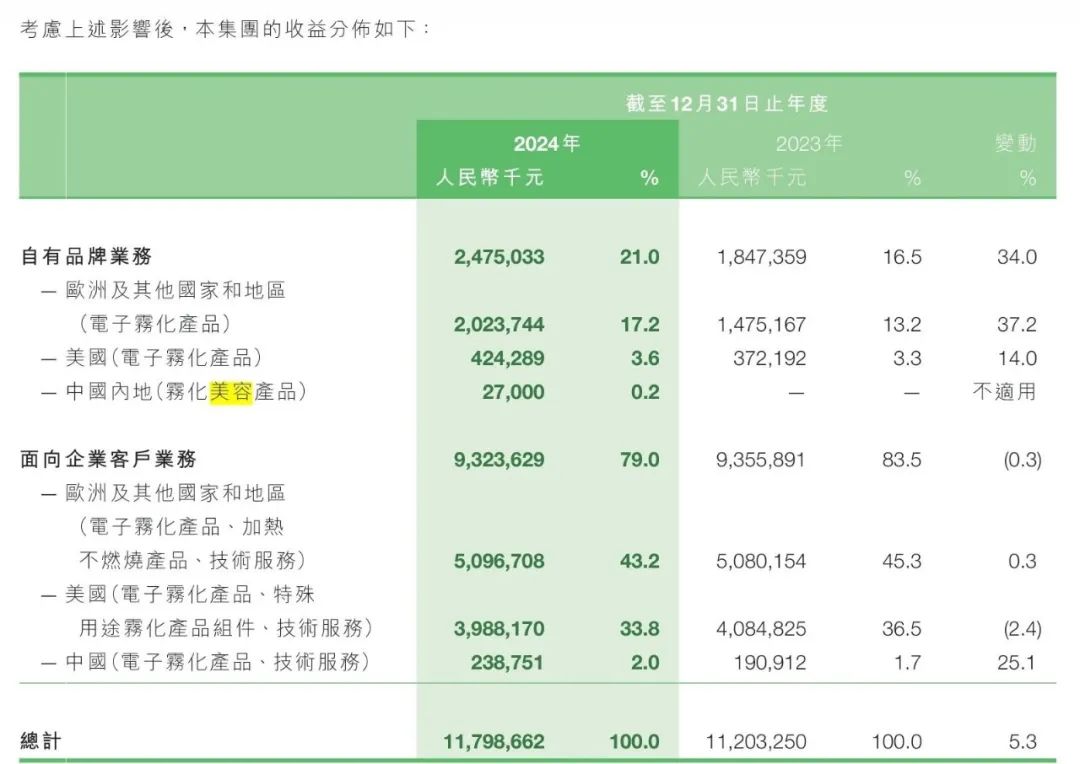This screenshot has width=1080, height=764.
Task: Click the 截至12月31日止年度 header
Action: 727,103
